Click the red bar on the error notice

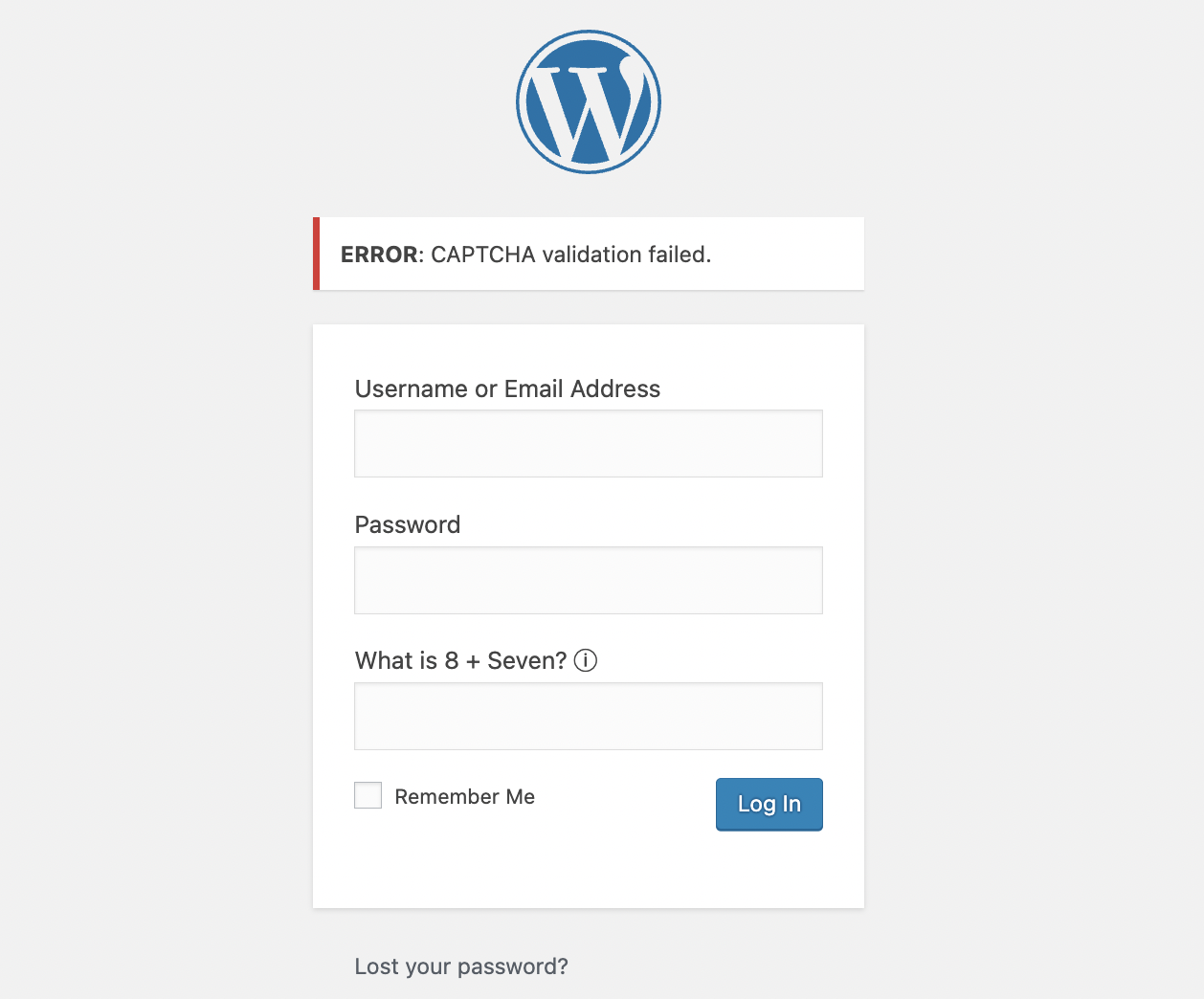[317, 254]
